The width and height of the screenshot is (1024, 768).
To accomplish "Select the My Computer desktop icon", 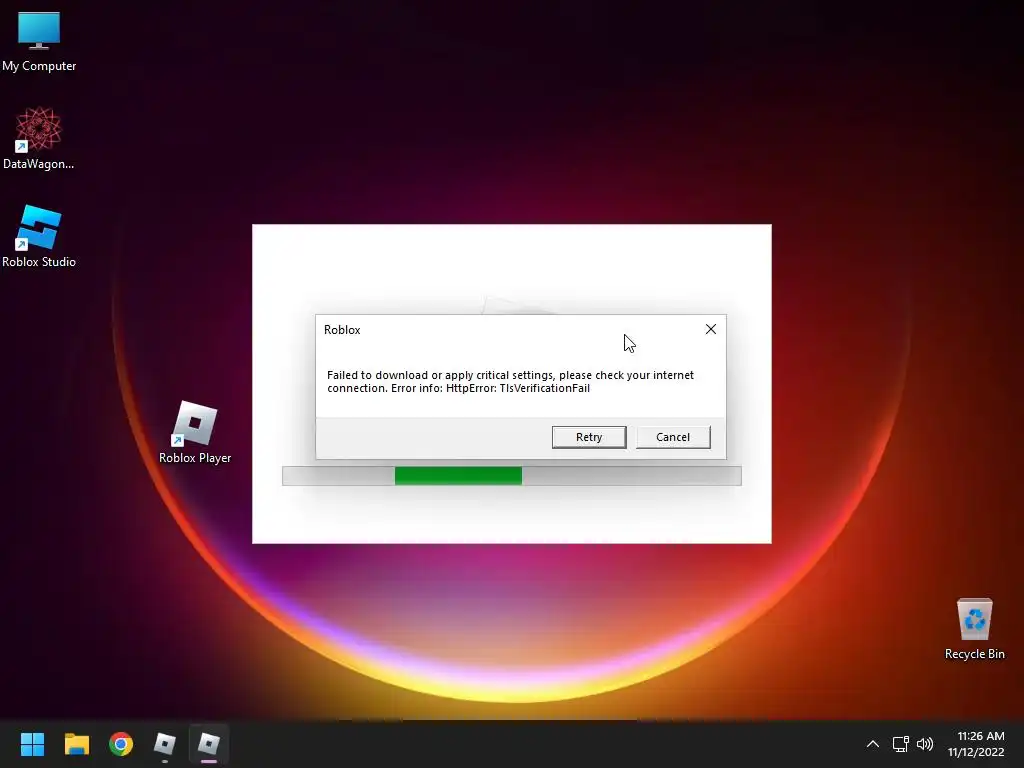I will coord(39,41).
